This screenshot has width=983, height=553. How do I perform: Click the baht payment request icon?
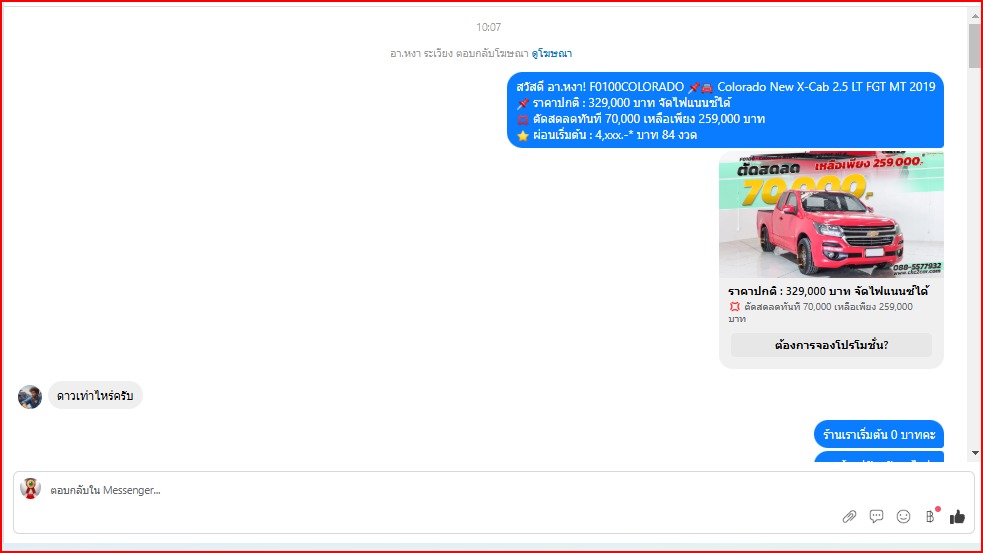pos(930,516)
